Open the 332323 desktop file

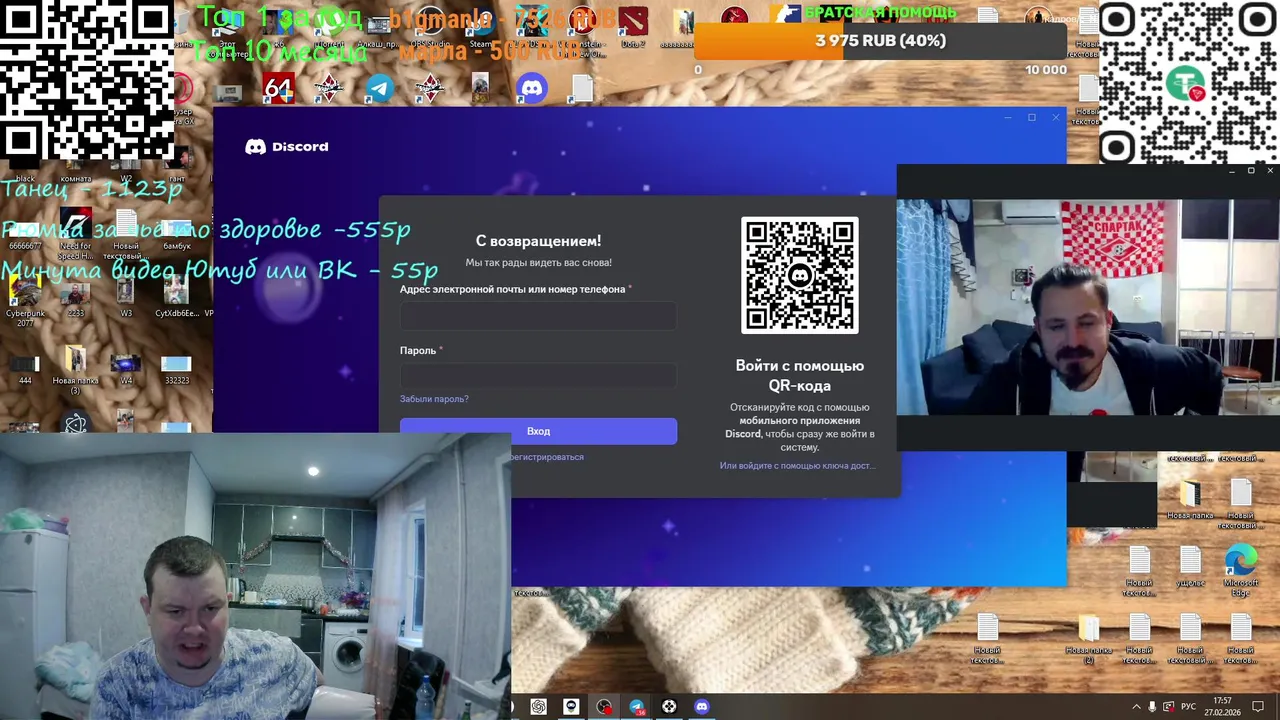176,369
